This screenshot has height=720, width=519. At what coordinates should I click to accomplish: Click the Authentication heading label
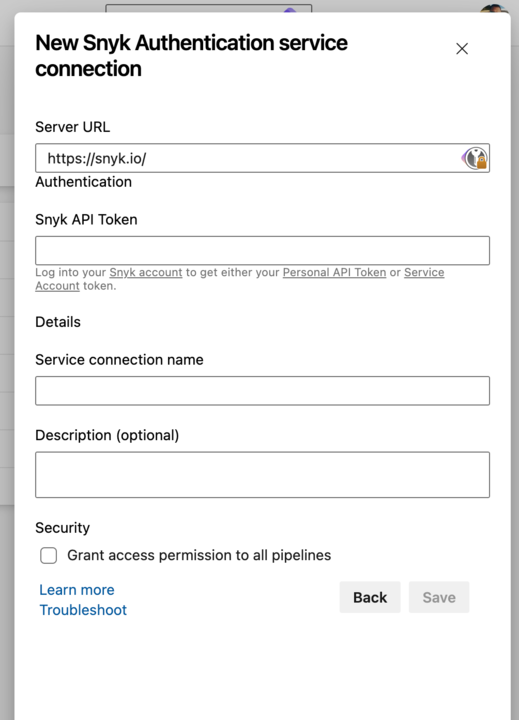pos(84,182)
